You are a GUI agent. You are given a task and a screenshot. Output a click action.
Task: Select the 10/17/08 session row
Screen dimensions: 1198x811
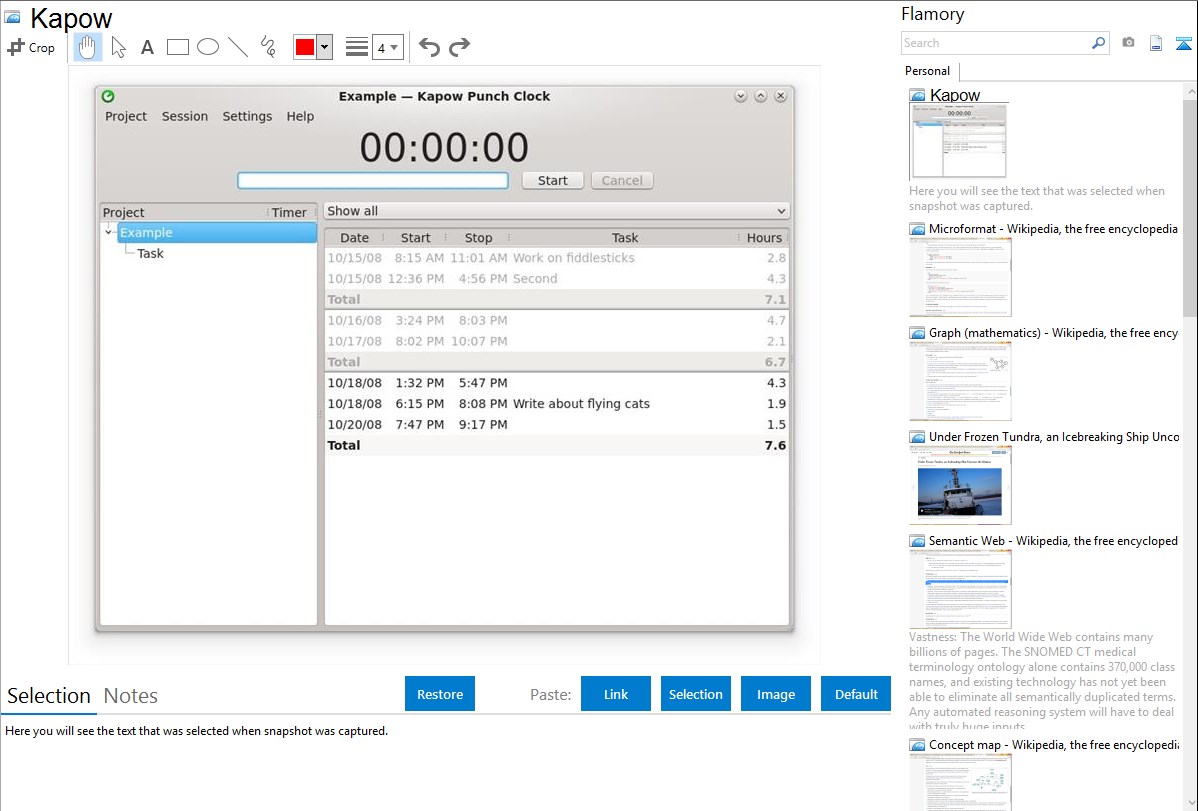click(556, 342)
